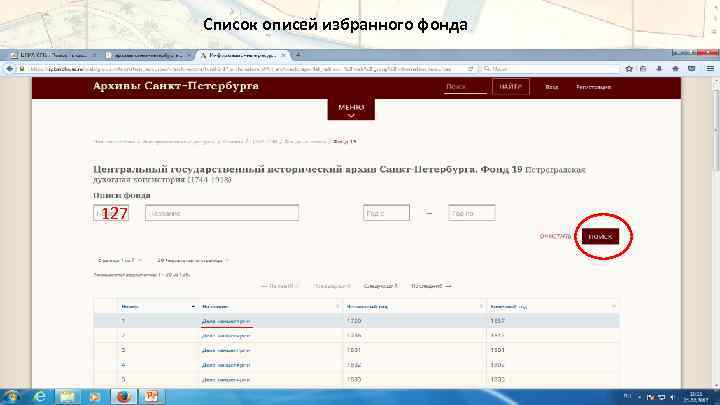Click the Firefox home icon
Image resolution: width=720 pixels, height=405 pixels.
point(675,69)
